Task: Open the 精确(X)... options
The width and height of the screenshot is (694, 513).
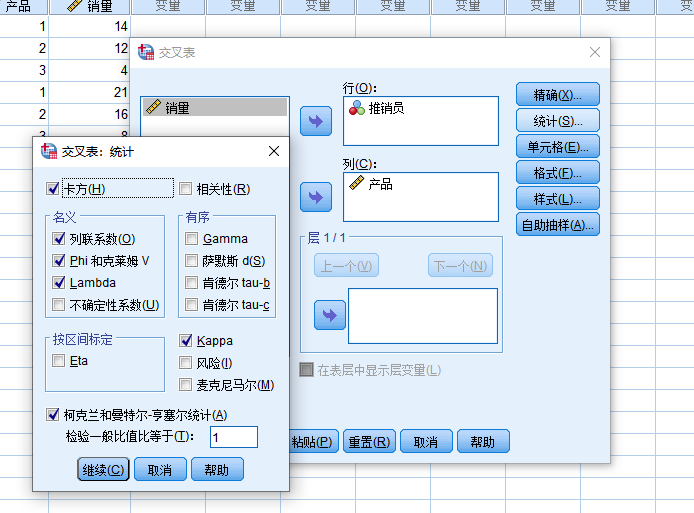Action: pyautogui.click(x=558, y=94)
